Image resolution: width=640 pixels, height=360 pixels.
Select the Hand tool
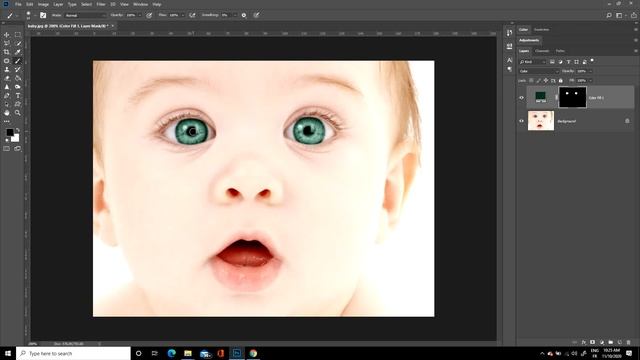pos(7,113)
